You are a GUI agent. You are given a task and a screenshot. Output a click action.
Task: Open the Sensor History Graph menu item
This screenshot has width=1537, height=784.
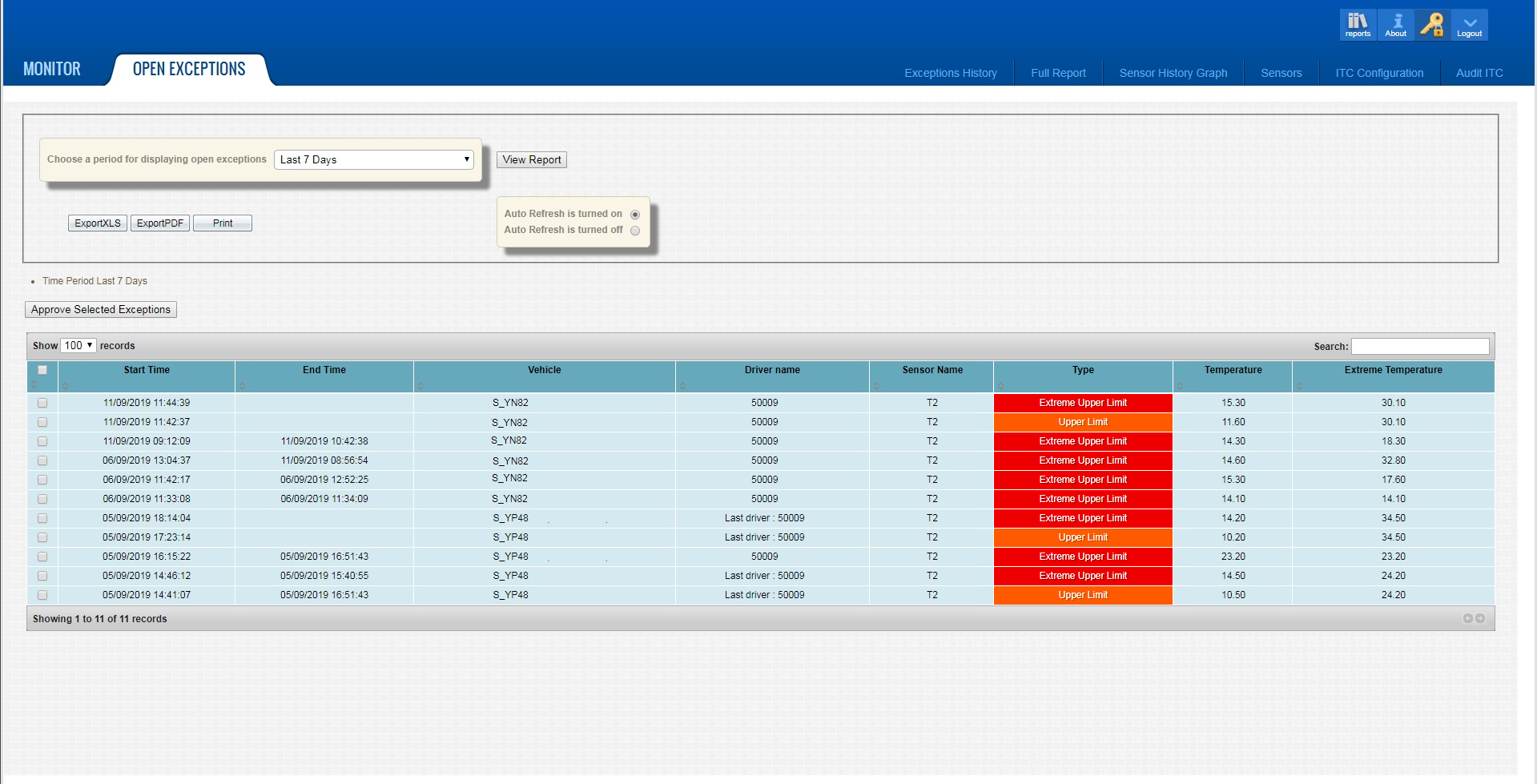click(x=1172, y=73)
